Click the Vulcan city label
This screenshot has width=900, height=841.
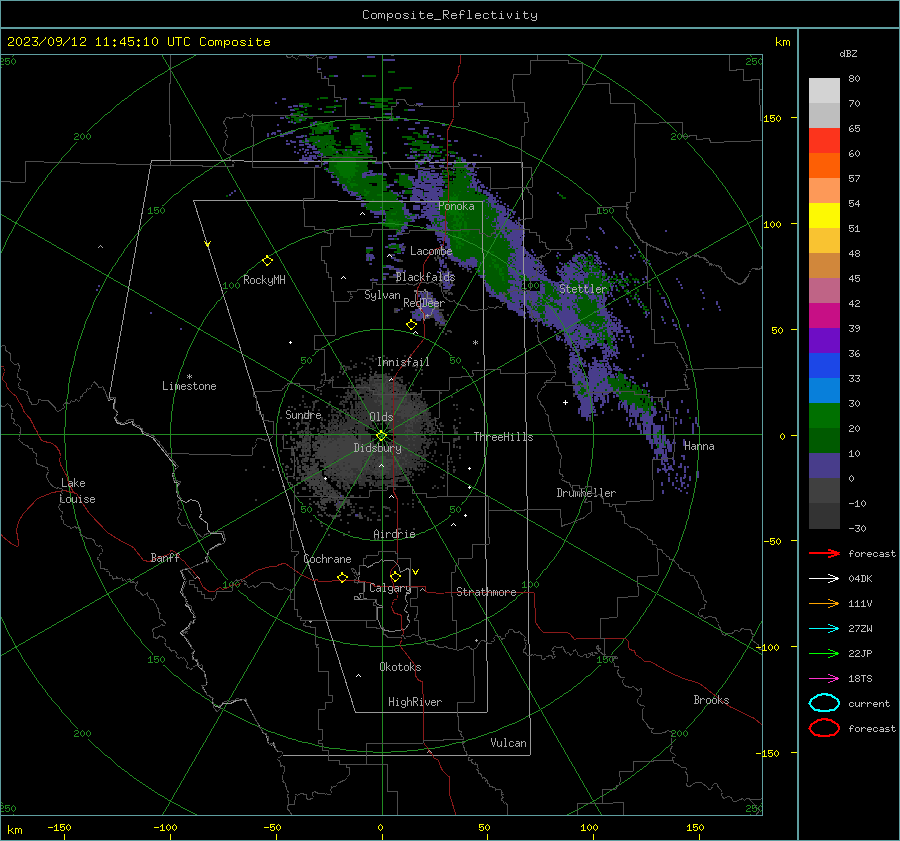[x=508, y=743]
